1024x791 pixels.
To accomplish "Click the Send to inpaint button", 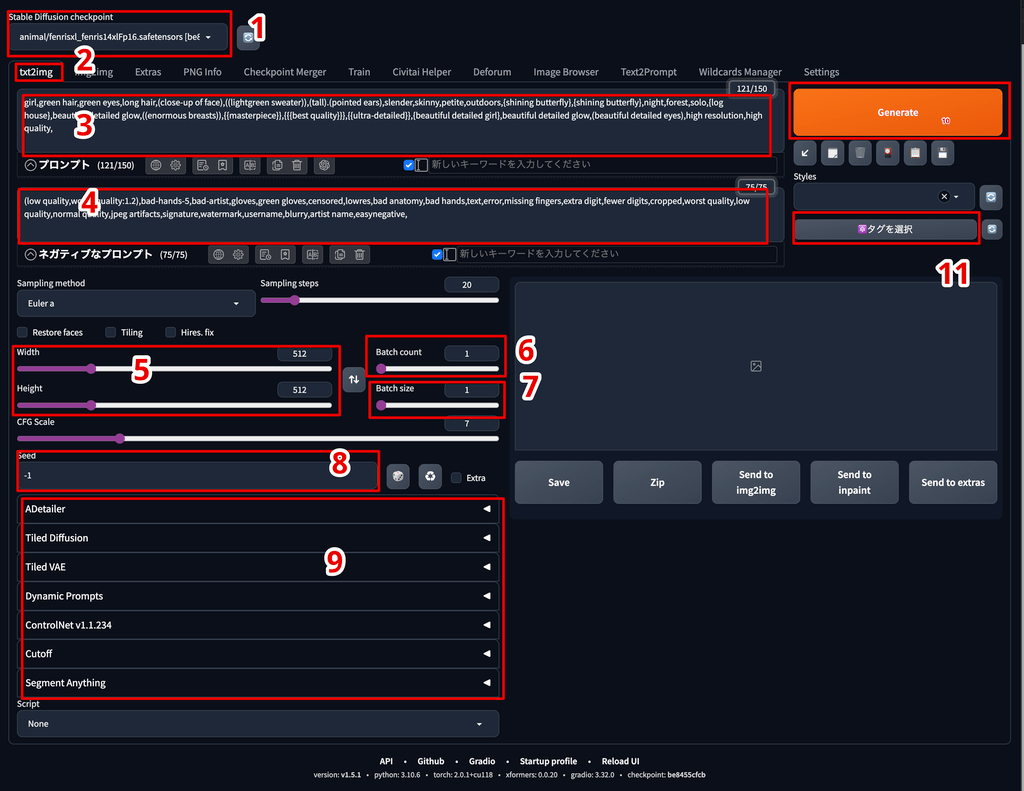I will click(854, 482).
